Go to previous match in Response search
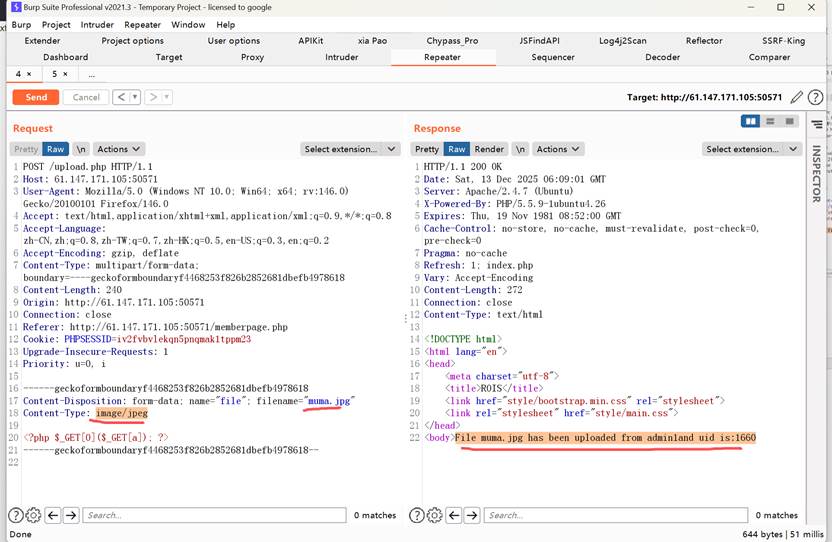Viewport: 832px width, 542px height. click(x=454, y=515)
